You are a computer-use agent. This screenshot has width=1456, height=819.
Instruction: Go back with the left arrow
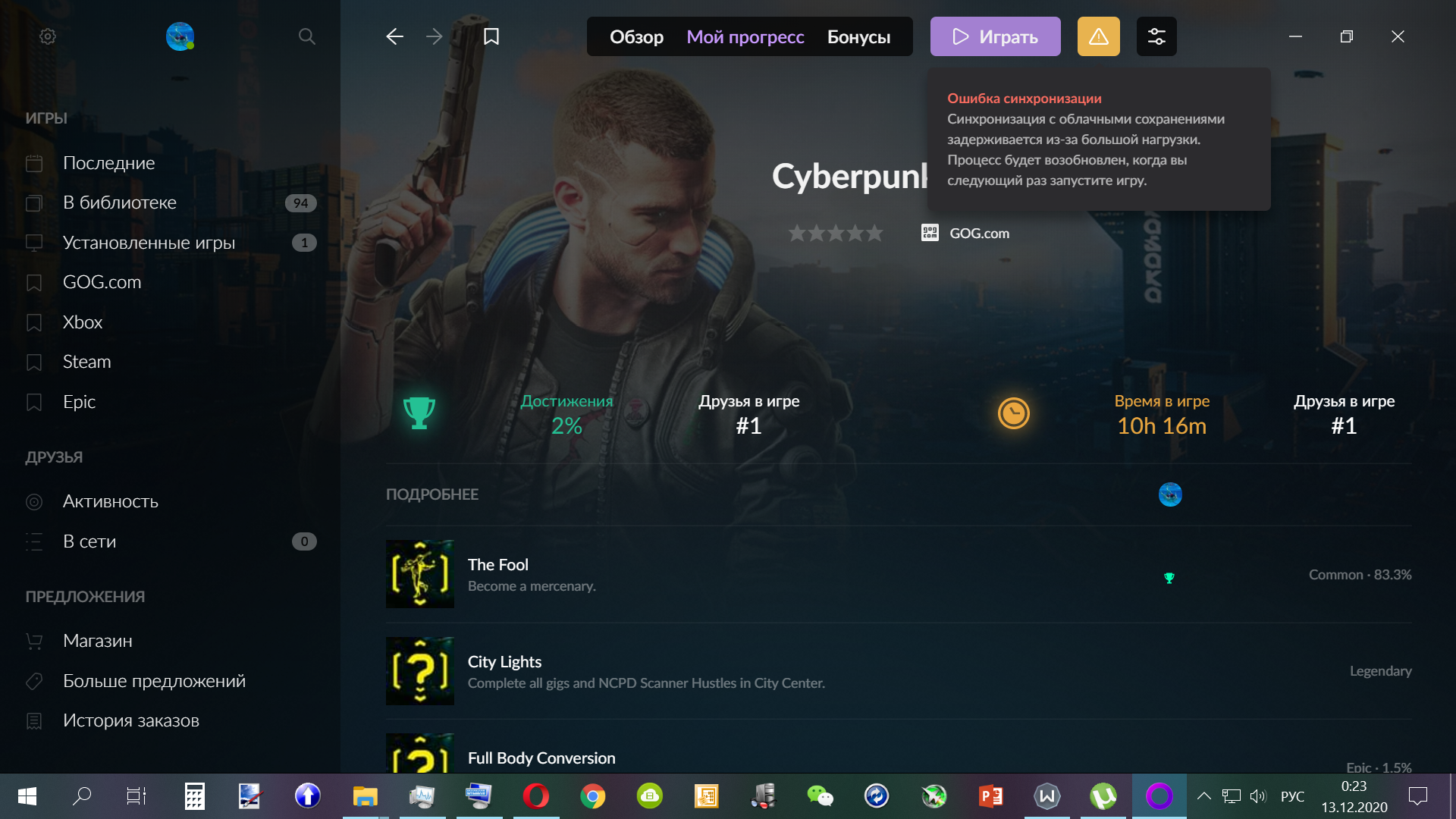click(x=394, y=36)
